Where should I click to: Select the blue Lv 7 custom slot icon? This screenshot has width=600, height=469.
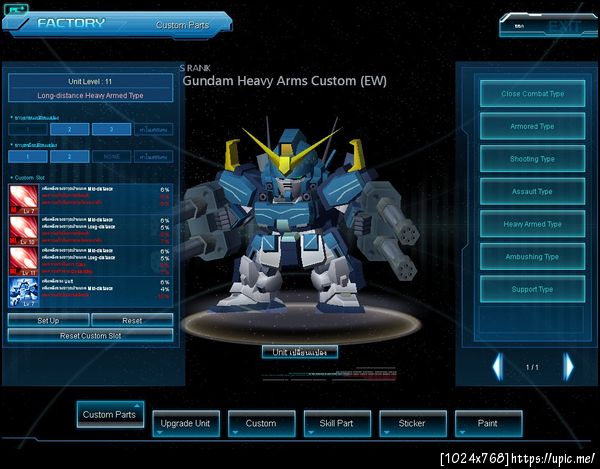(x=24, y=292)
